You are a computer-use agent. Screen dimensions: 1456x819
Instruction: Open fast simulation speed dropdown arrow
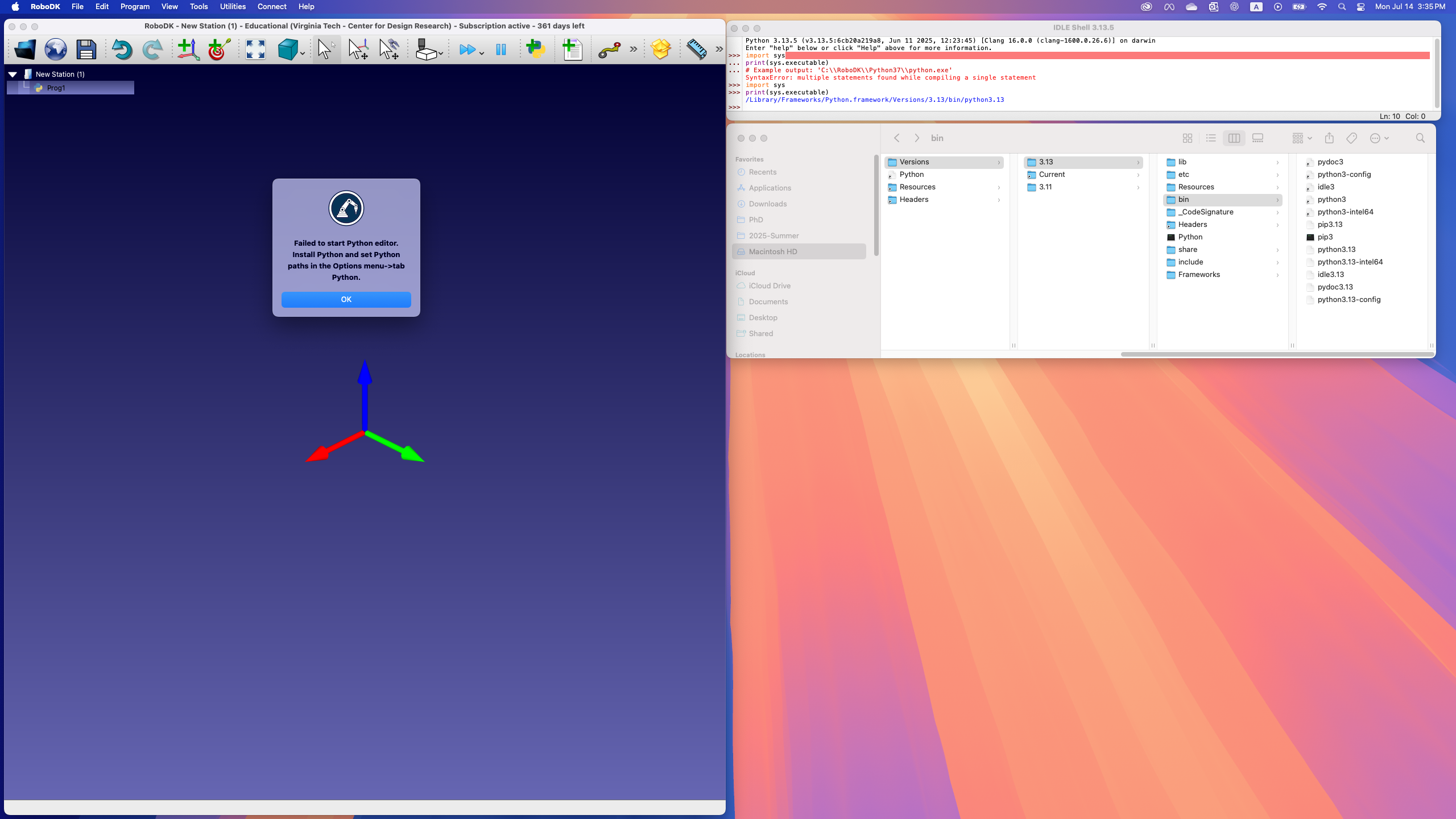pos(482,53)
